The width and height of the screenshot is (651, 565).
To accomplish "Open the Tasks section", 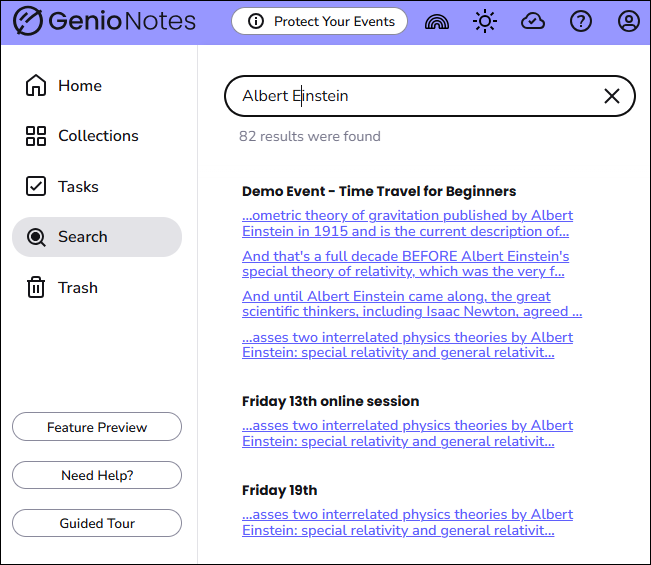I will point(77,187).
